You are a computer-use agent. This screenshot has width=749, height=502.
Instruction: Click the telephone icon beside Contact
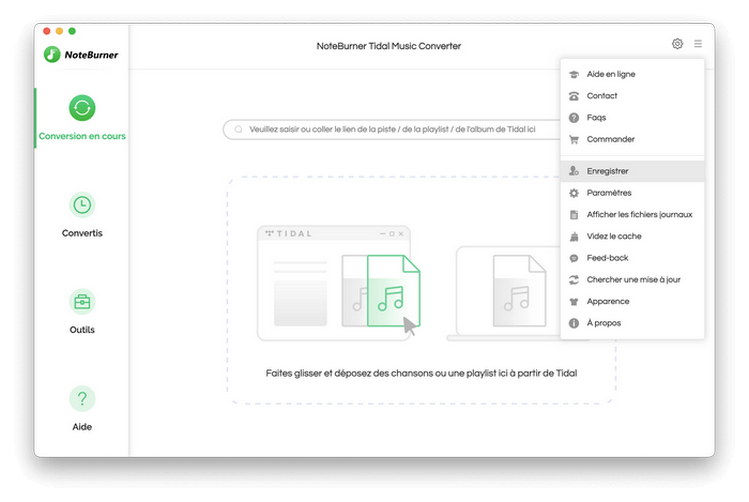click(x=574, y=96)
